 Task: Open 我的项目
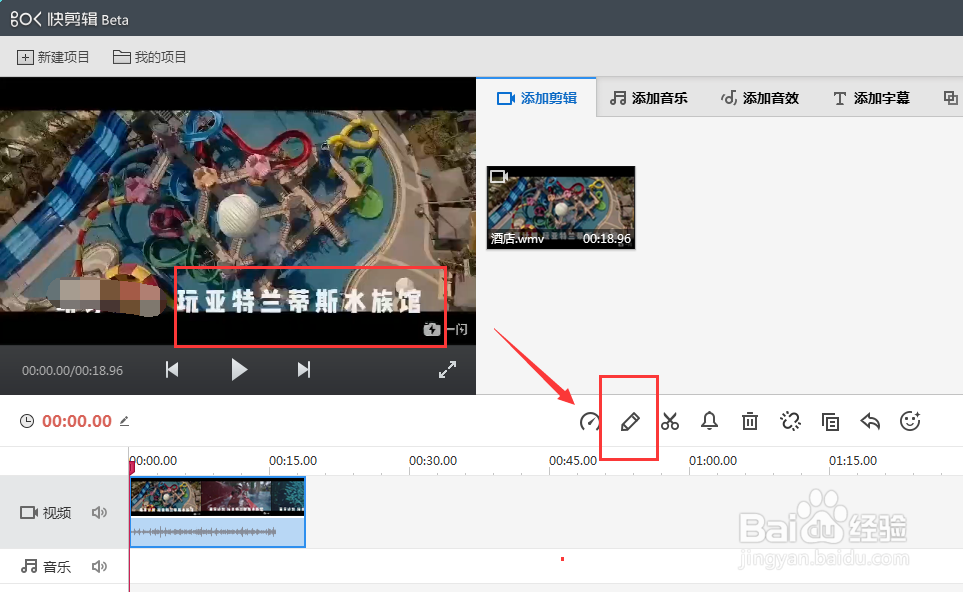148,57
